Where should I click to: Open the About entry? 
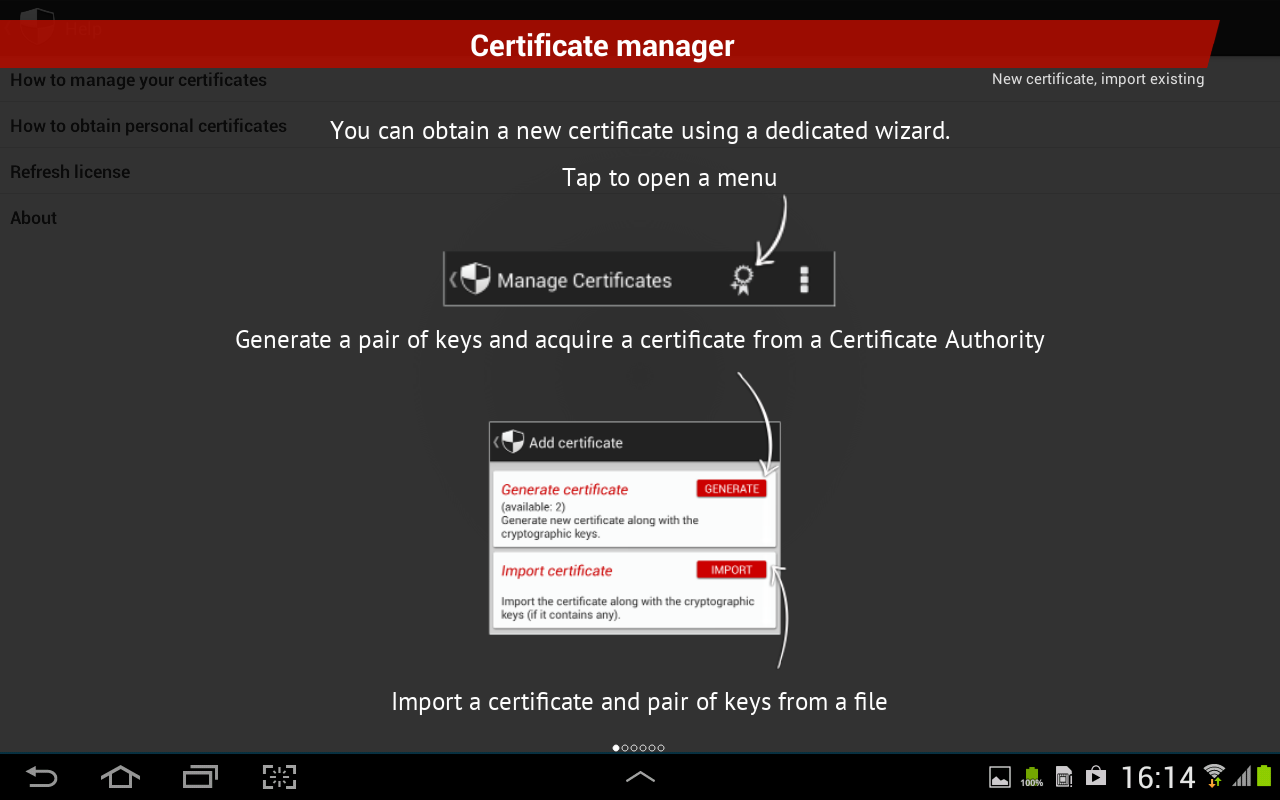point(34,218)
